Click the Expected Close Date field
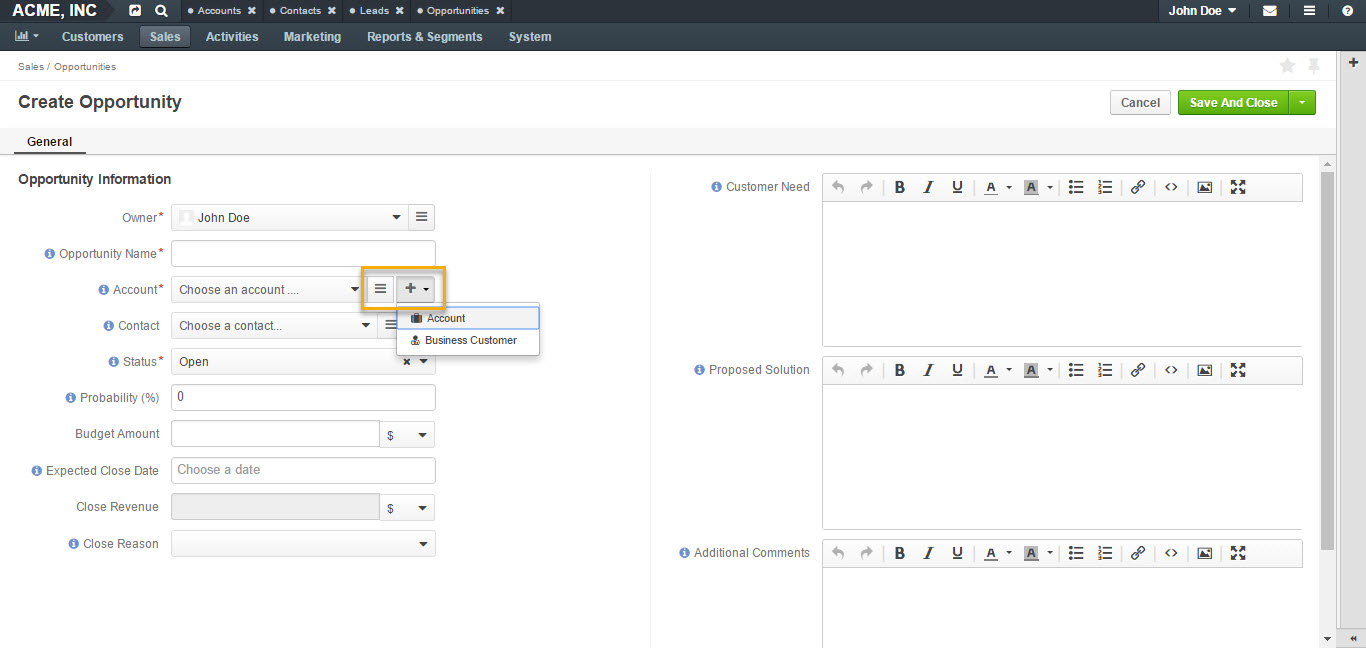Viewport: 1366px width, 648px height. [303, 470]
